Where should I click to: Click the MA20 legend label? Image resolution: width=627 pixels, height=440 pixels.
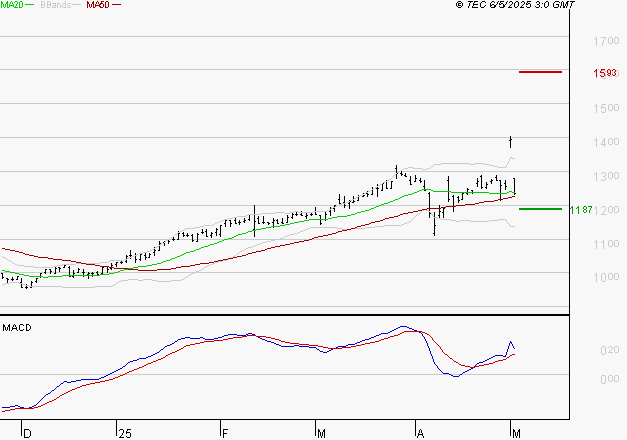(x=11, y=5)
